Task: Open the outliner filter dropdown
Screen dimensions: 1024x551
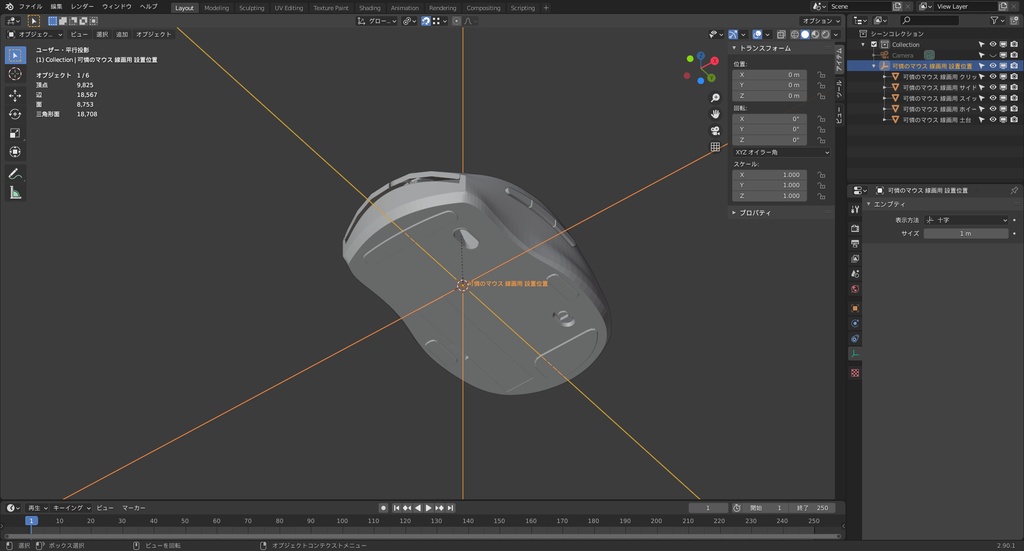Action: 997,21
